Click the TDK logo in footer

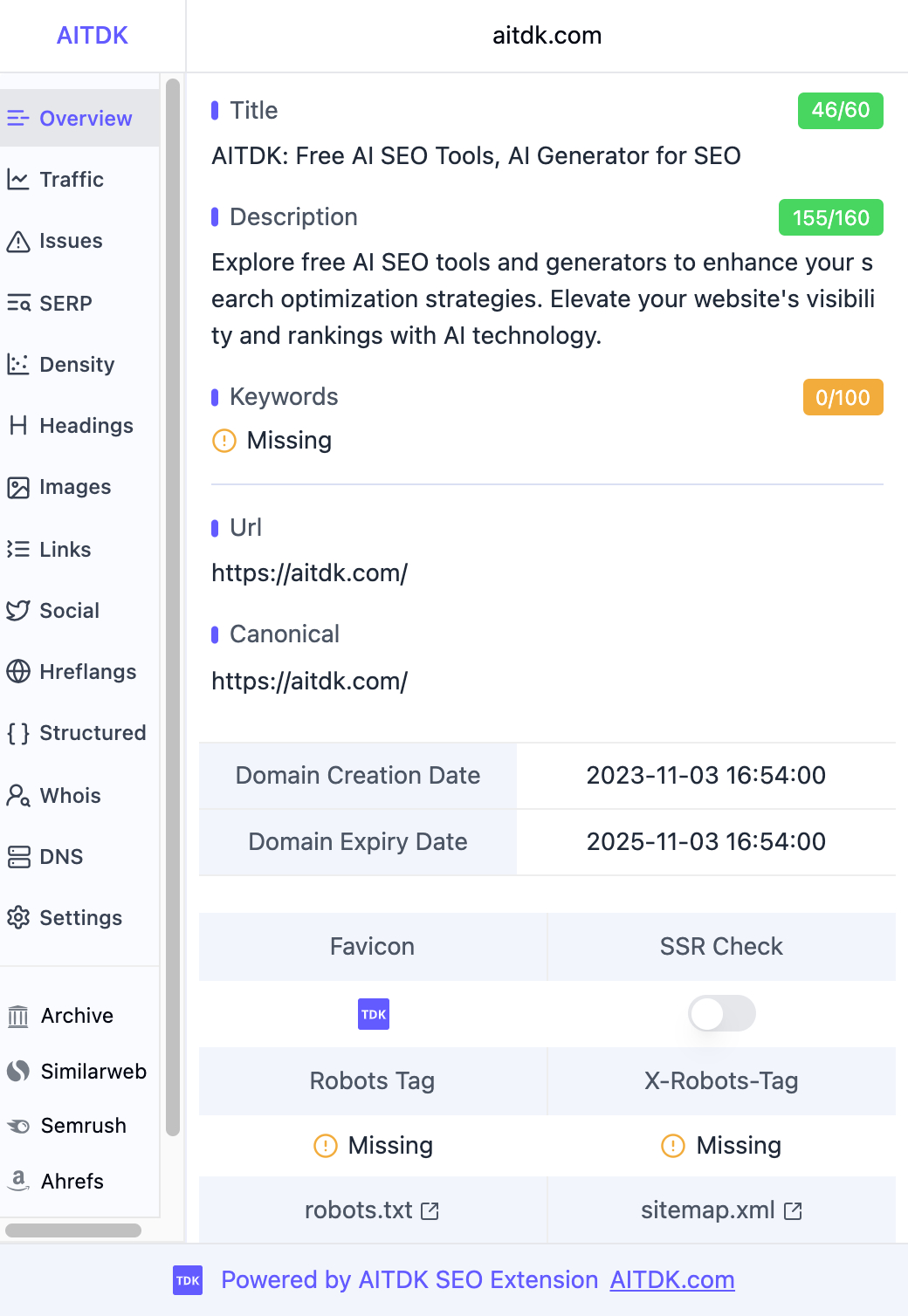coord(188,1280)
